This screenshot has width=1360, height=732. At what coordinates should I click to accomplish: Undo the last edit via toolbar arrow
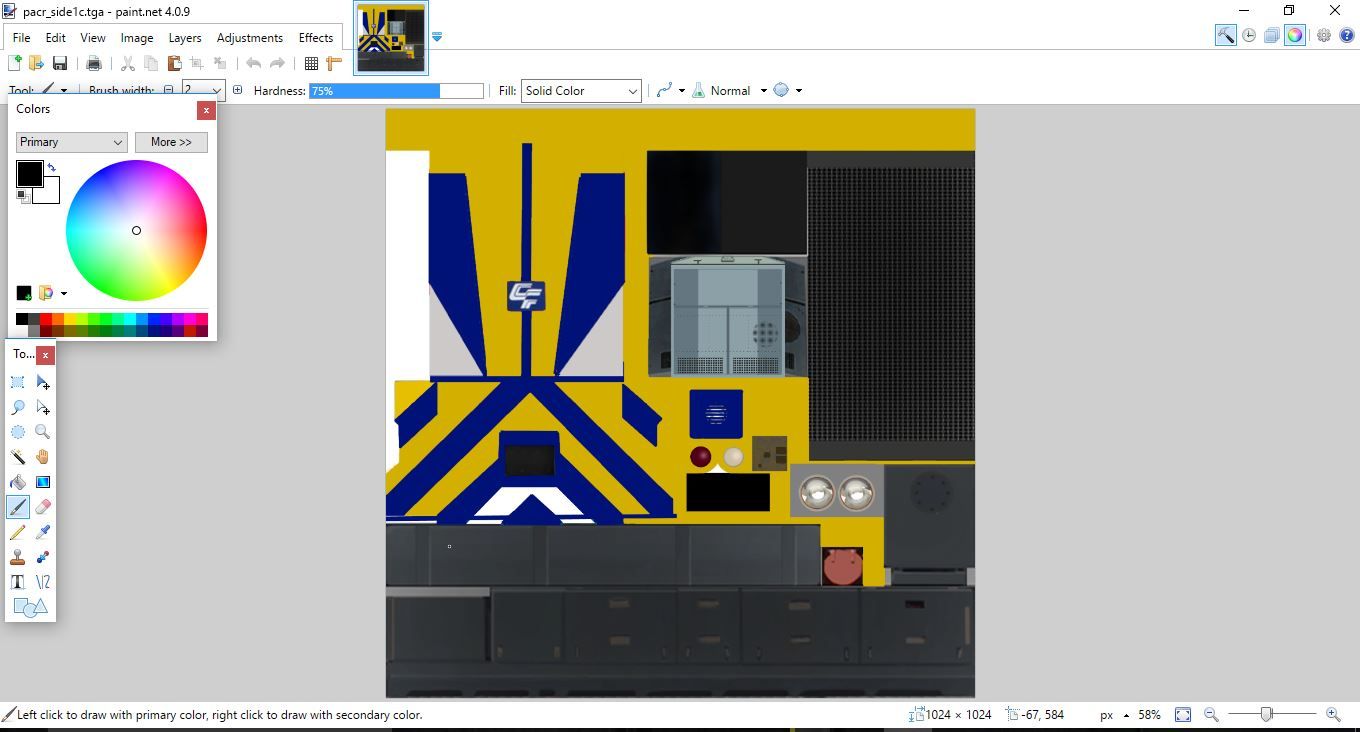point(253,63)
